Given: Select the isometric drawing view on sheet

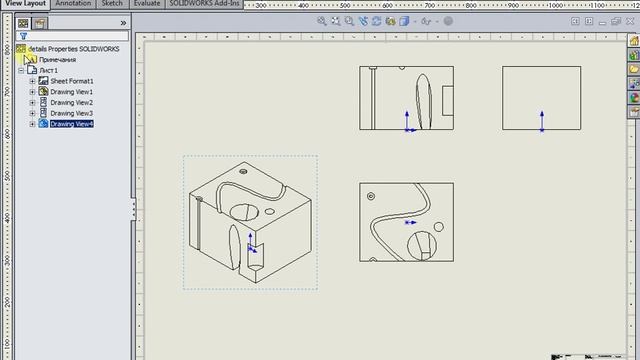Looking at the screenshot, I should point(251,222).
